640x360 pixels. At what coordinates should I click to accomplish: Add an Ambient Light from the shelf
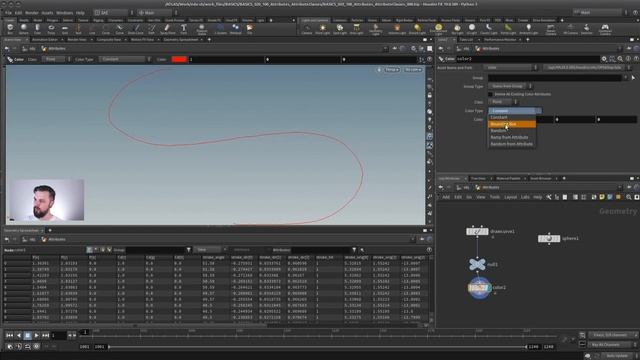point(529,29)
